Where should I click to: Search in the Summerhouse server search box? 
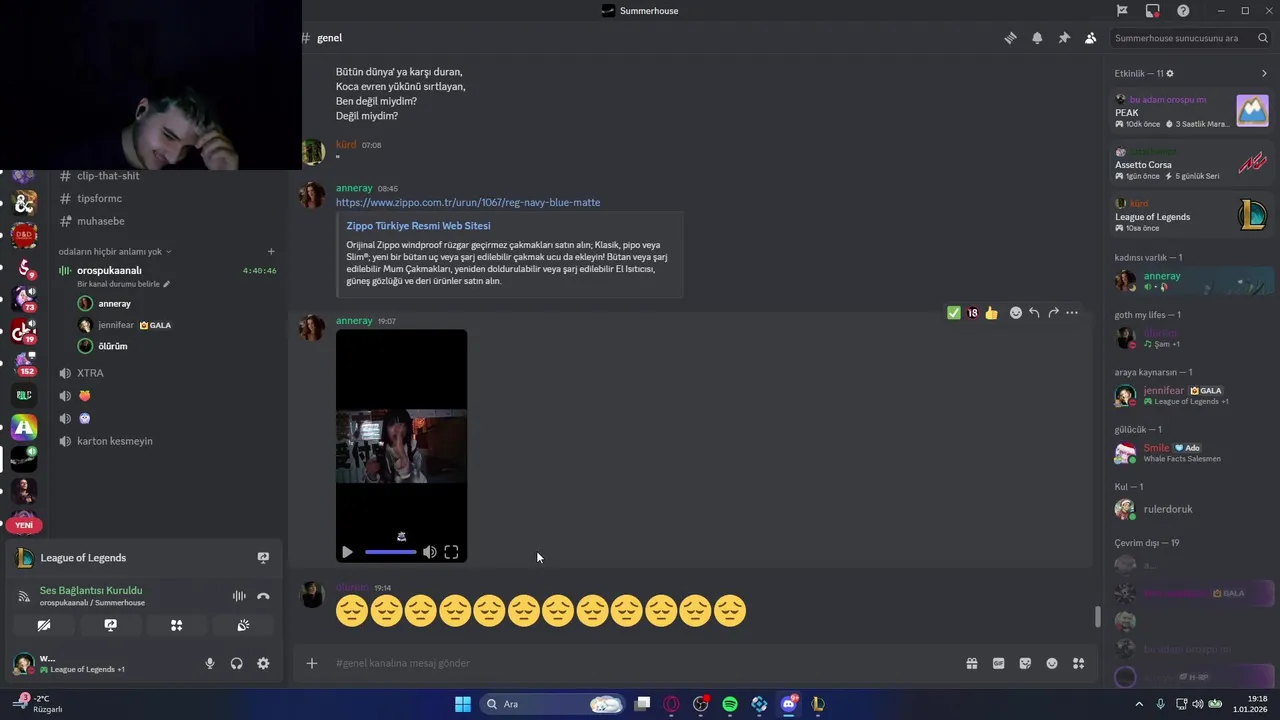click(x=1190, y=38)
